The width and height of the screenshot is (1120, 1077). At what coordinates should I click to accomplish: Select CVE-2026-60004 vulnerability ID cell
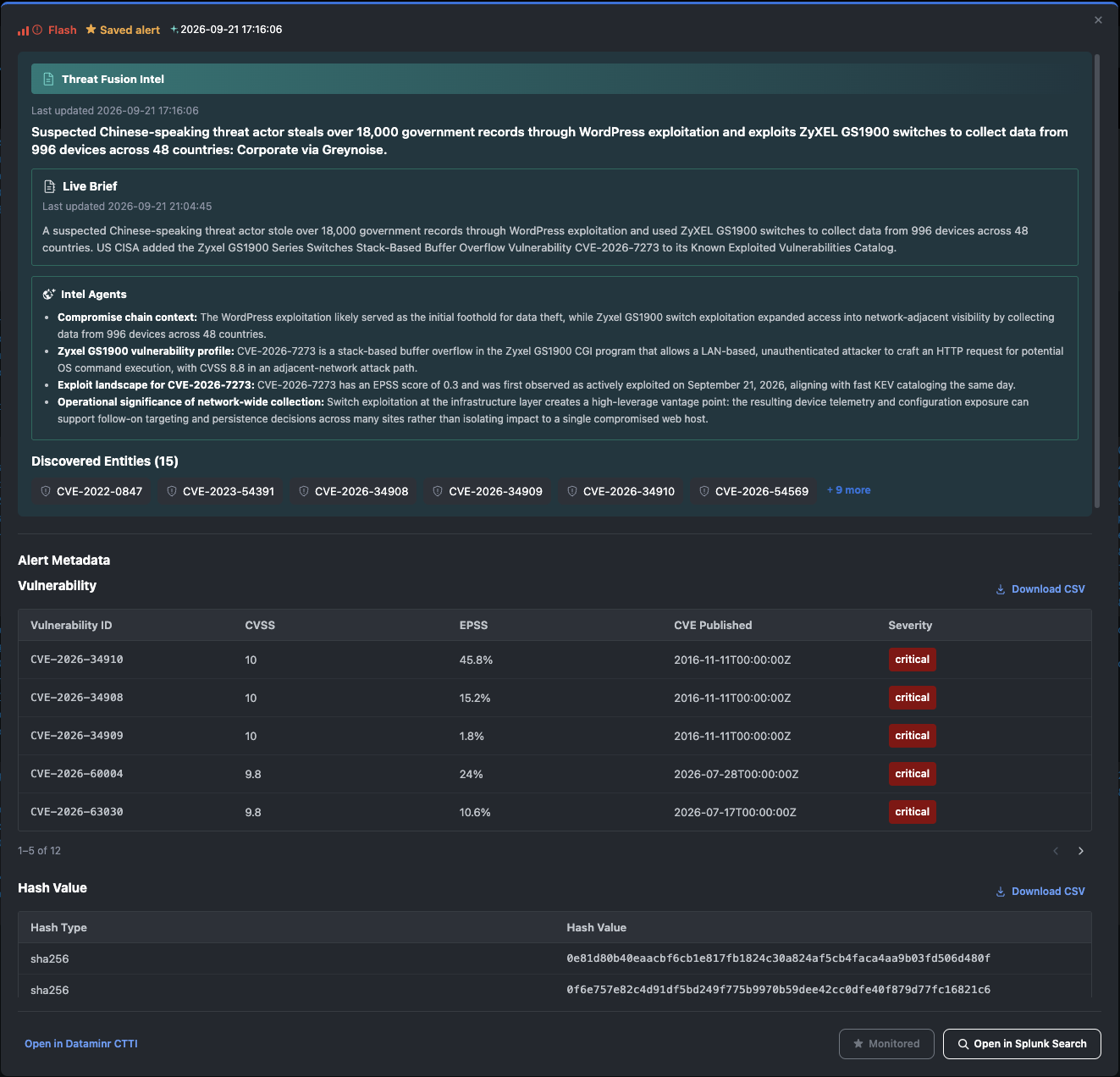click(77, 774)
